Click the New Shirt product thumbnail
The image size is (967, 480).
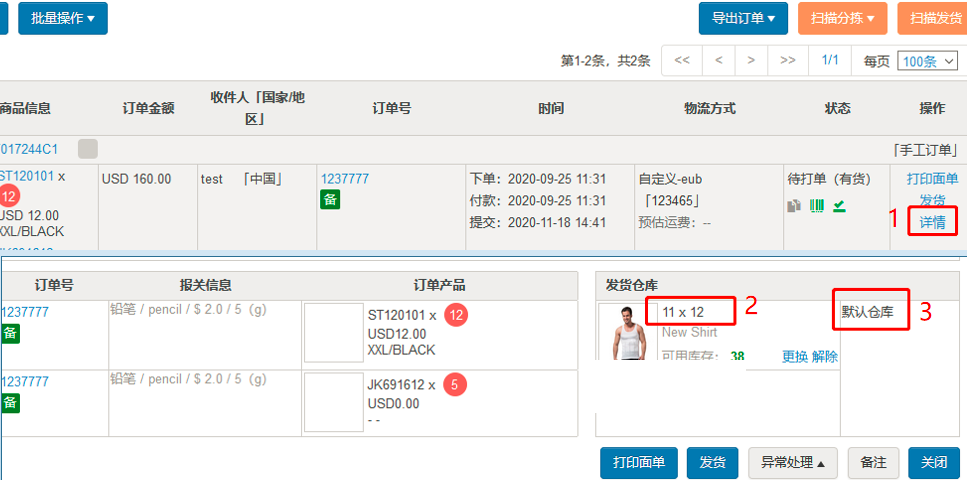point(625,331)
